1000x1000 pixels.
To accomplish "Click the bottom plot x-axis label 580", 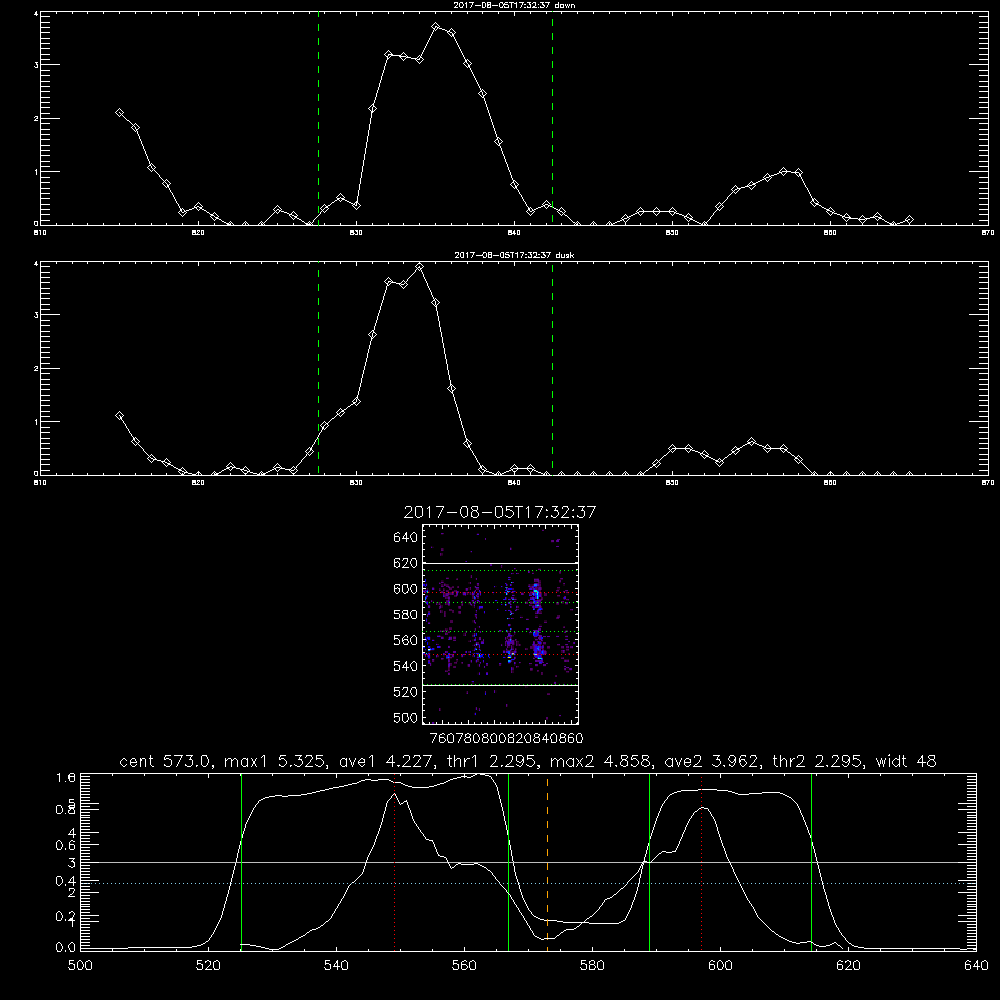I will click(592, 966).
